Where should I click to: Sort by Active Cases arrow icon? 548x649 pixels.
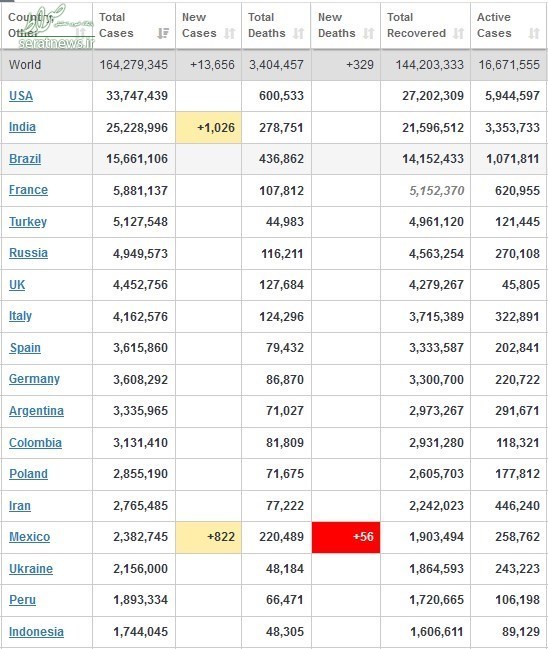tap(534, 33)
